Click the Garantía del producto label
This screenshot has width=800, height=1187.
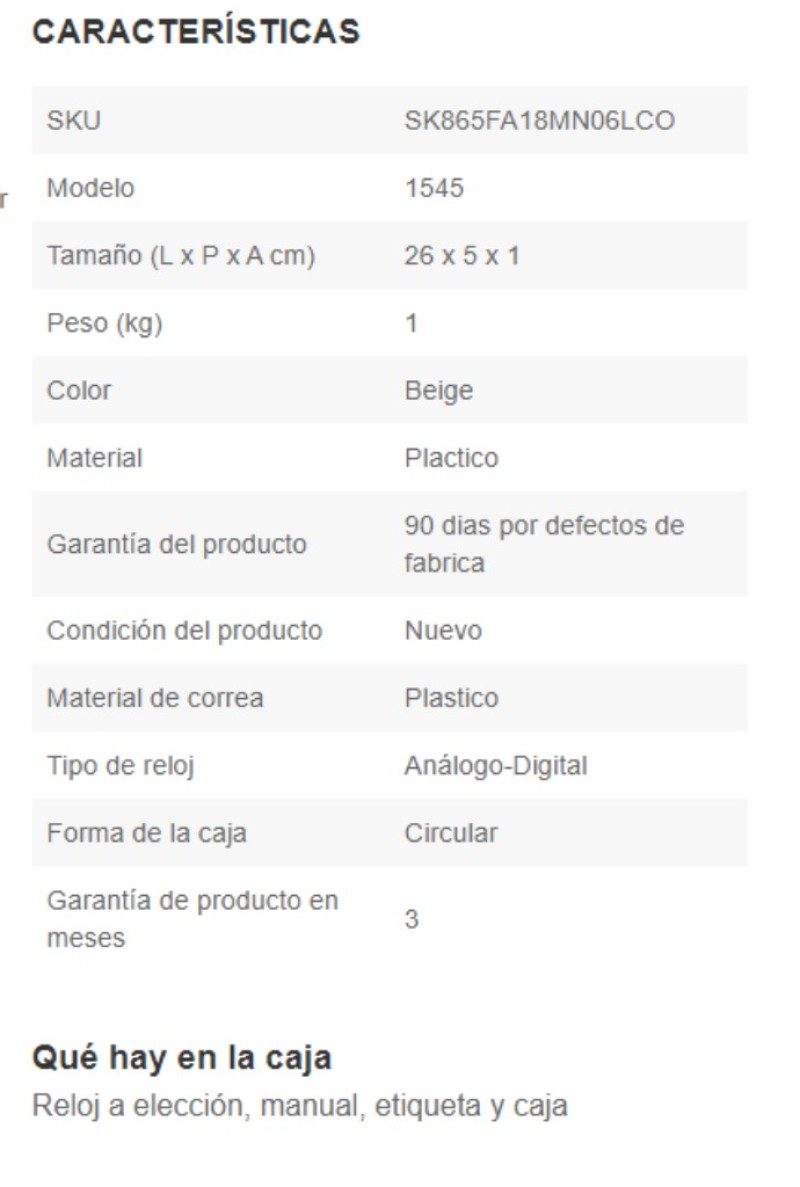point(177,544)
